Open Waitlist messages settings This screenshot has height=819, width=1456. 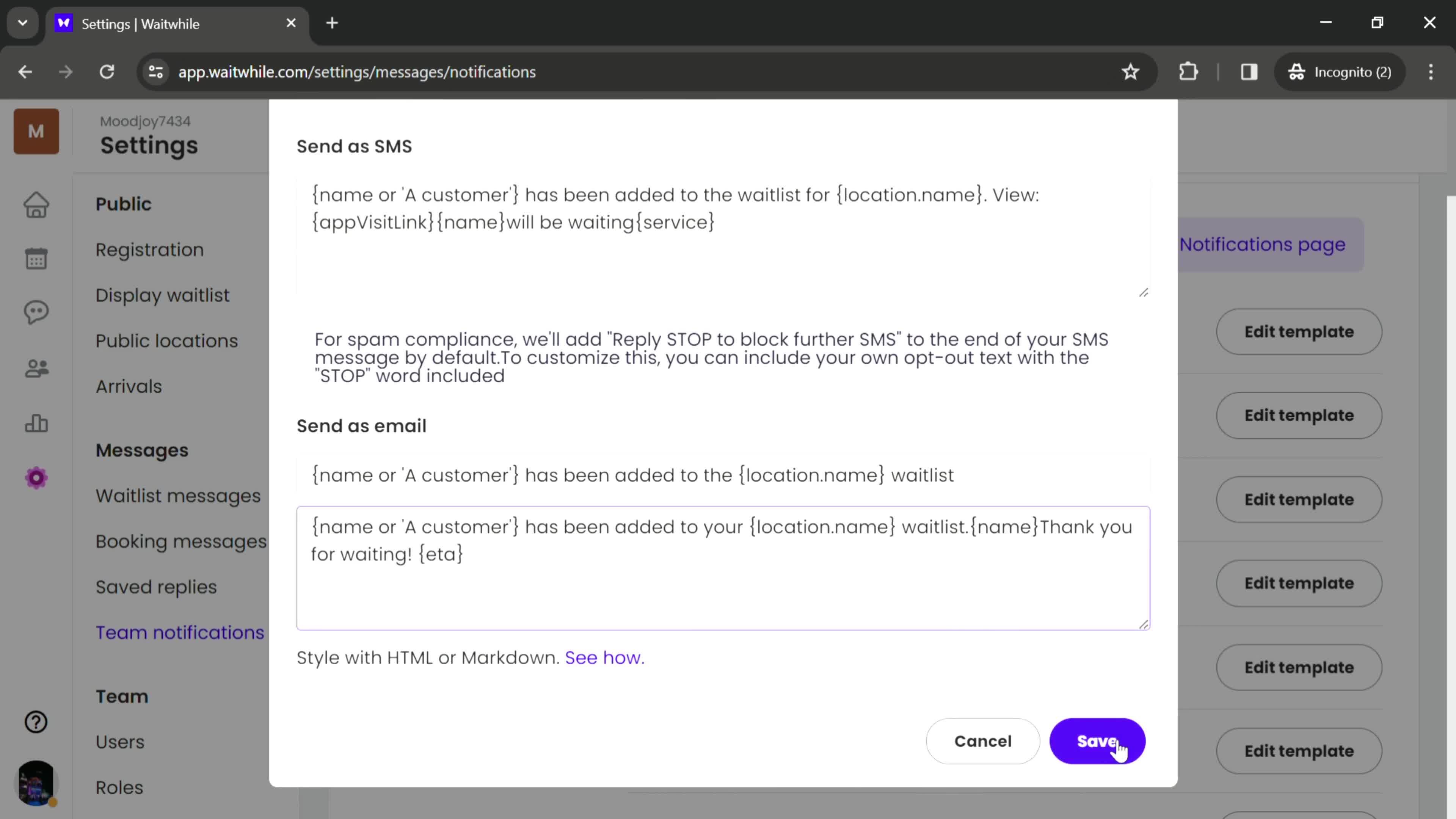tap(178, 496)
